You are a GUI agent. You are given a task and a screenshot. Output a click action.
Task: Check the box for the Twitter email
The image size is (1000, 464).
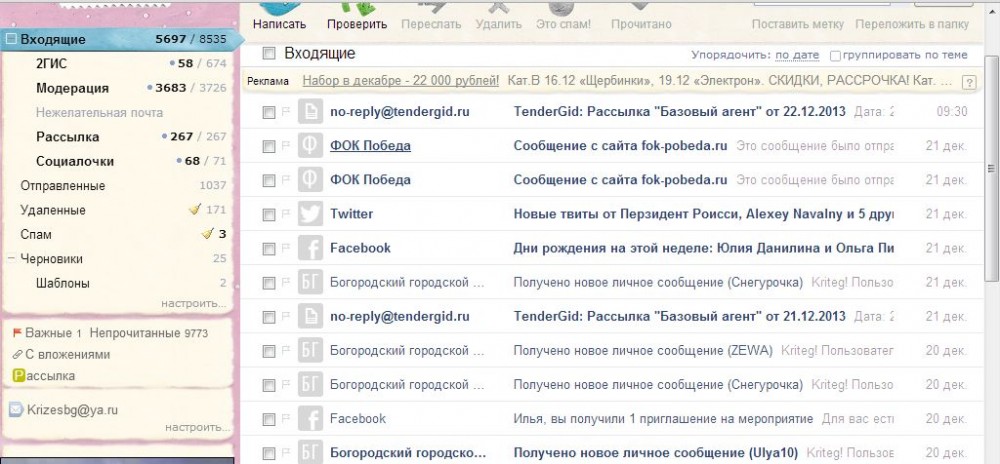click(268, 214)
